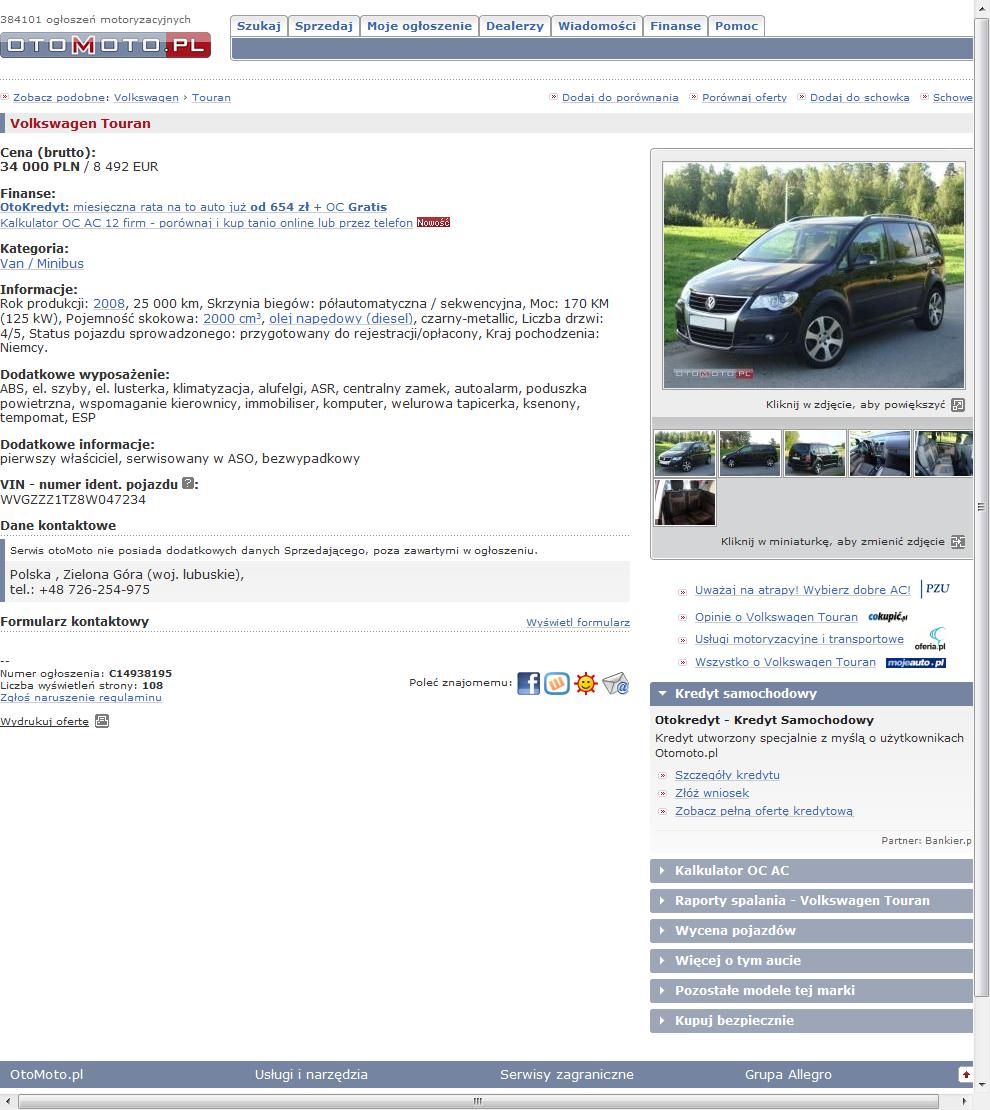
Task: Expand the Wycena pojazdów section
Action: point(811,930)
